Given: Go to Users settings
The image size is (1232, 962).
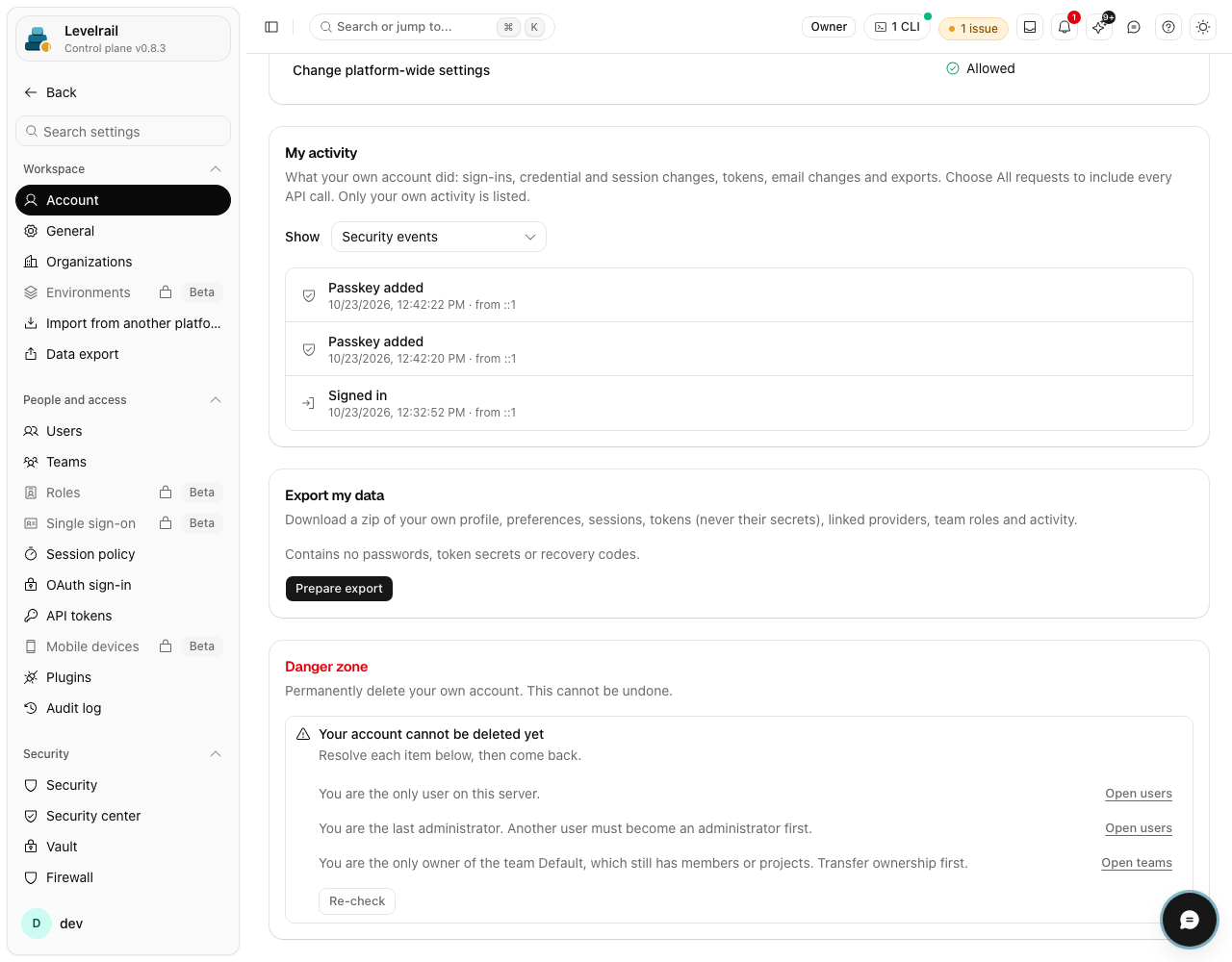Looking at the screenshot, I should pos(123,431).
